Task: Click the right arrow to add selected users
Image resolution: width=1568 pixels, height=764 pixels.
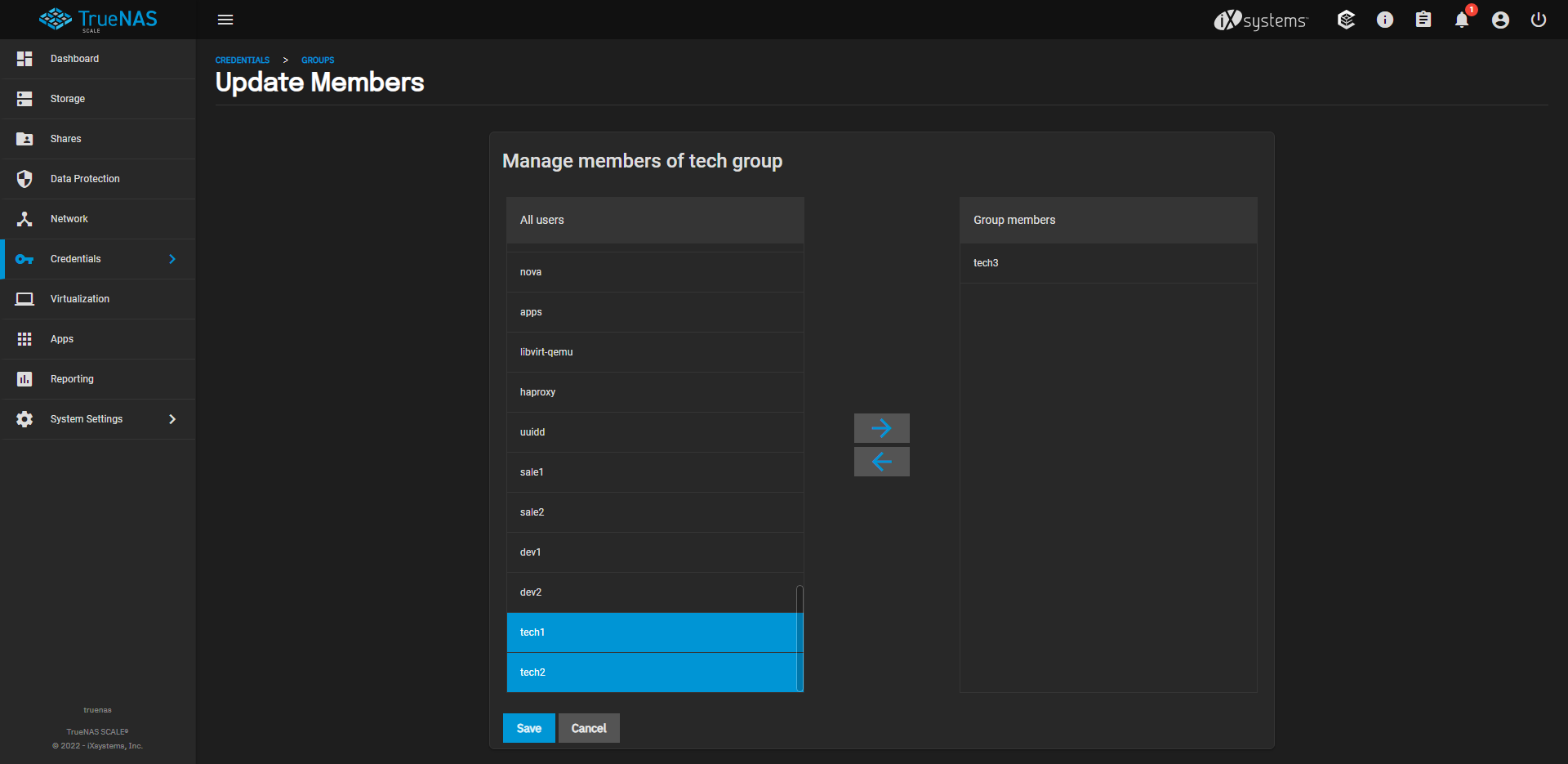Action: pos(881,428)
